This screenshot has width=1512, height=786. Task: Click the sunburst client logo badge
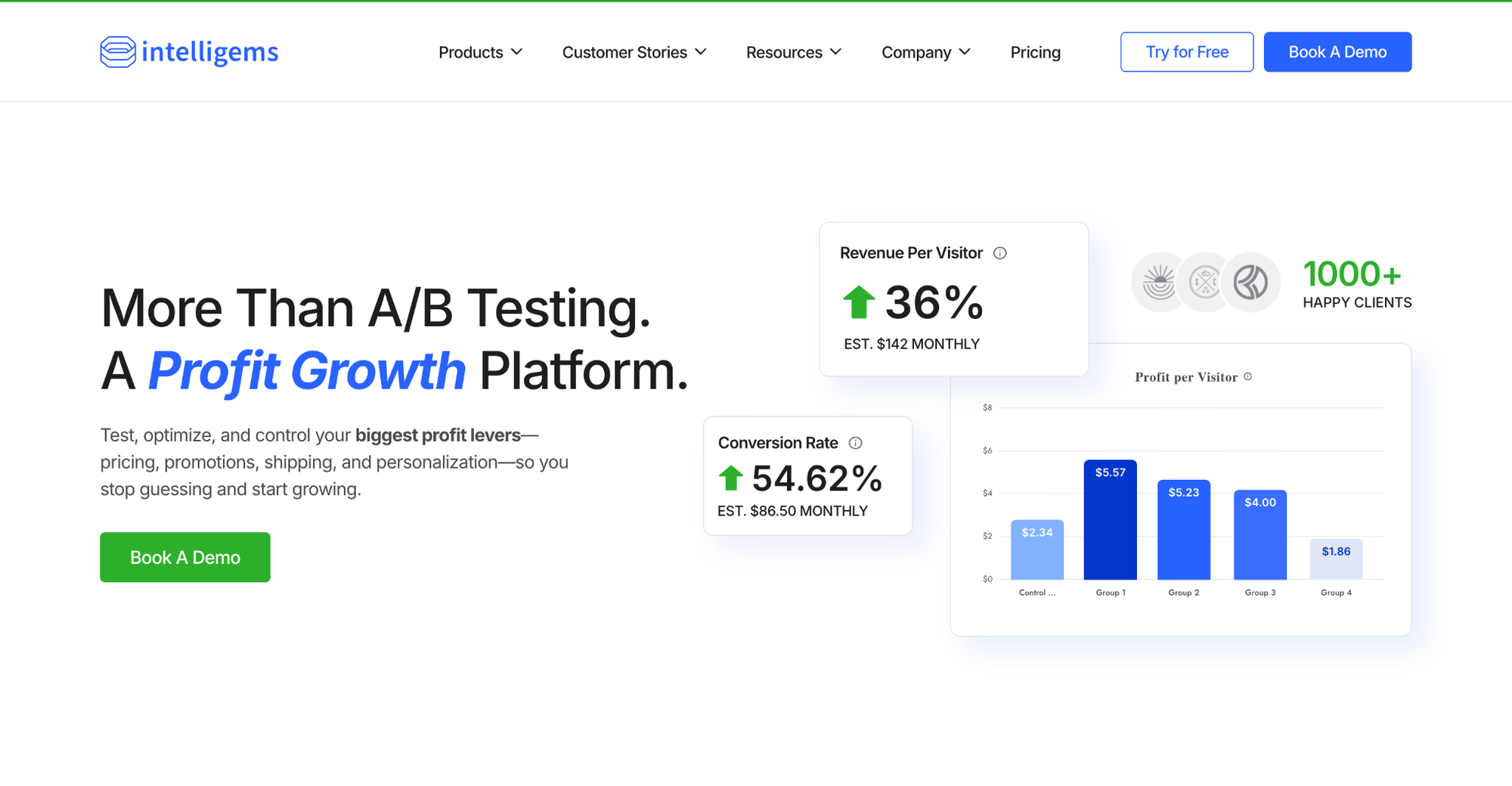click(1159, 283)
